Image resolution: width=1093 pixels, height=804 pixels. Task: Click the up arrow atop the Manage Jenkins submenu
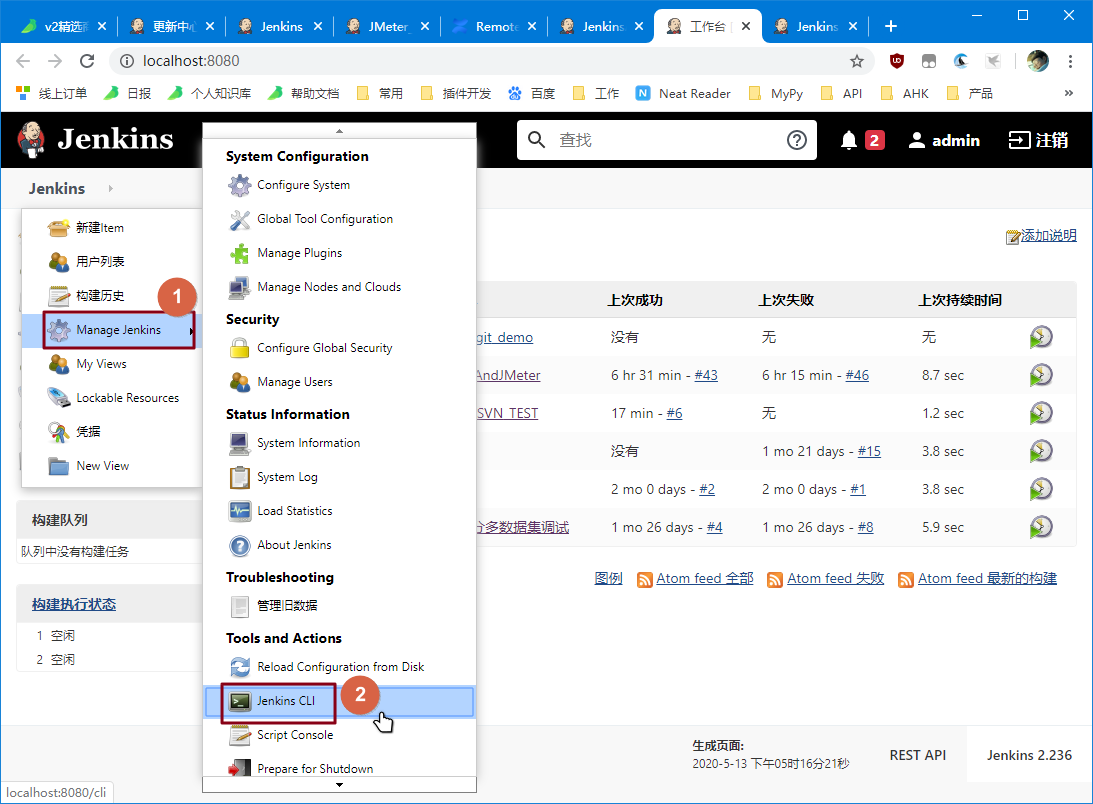point(339,131)
